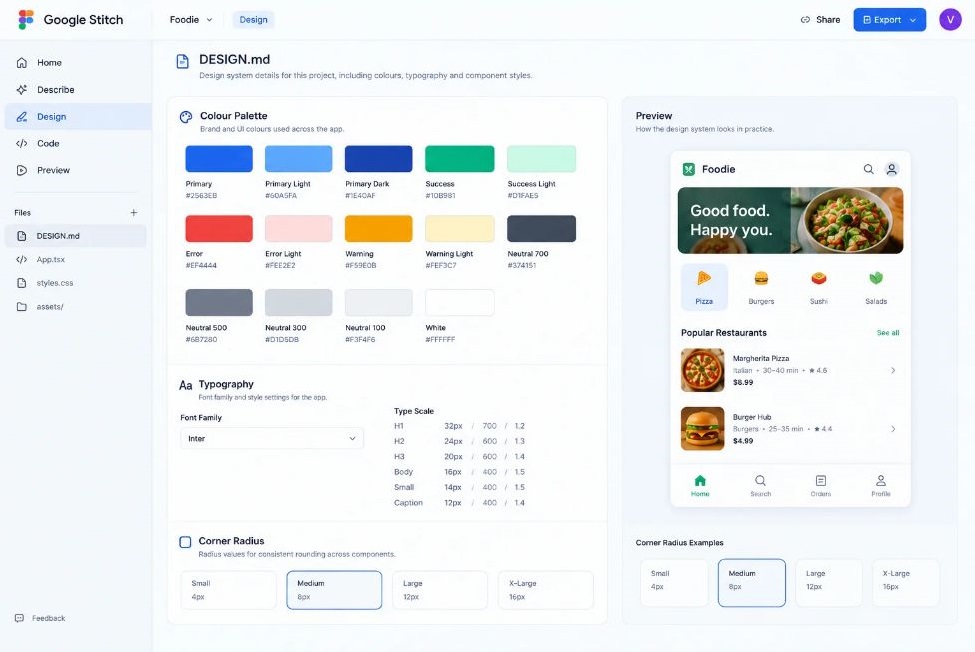Viewport: 975px width, 652px height.
Task: Open the Preview sidebar item
Action: [x=78, y=170]
